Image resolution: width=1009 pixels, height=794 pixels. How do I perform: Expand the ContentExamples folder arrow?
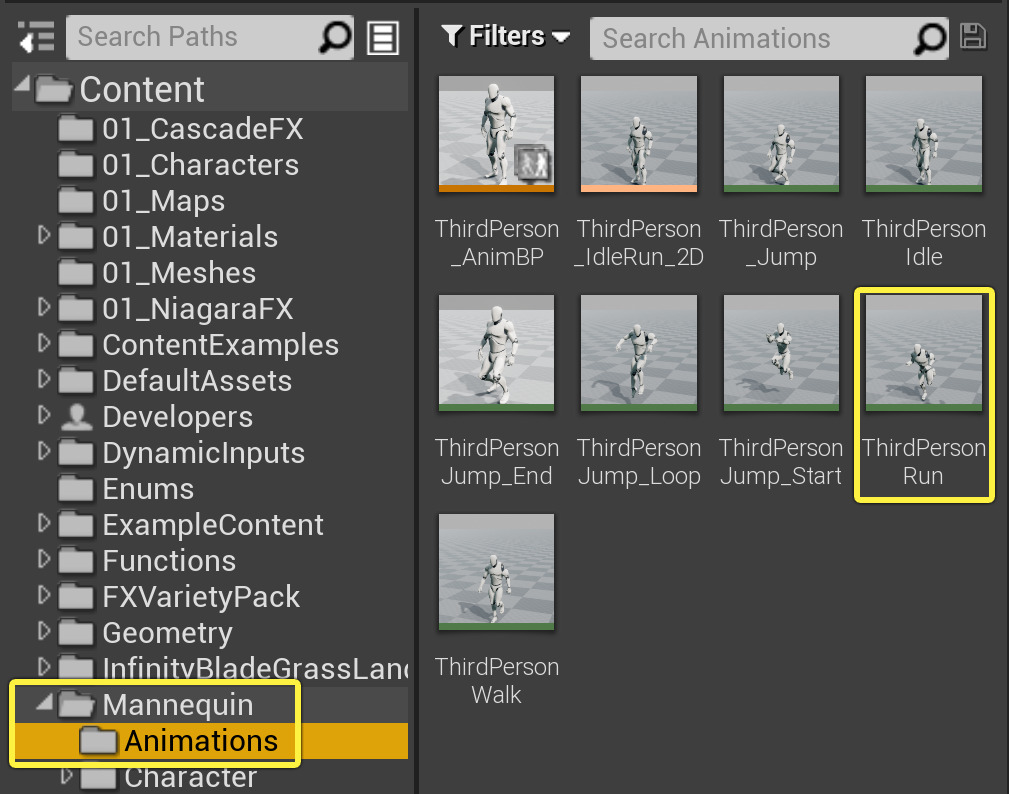[43, 344]
